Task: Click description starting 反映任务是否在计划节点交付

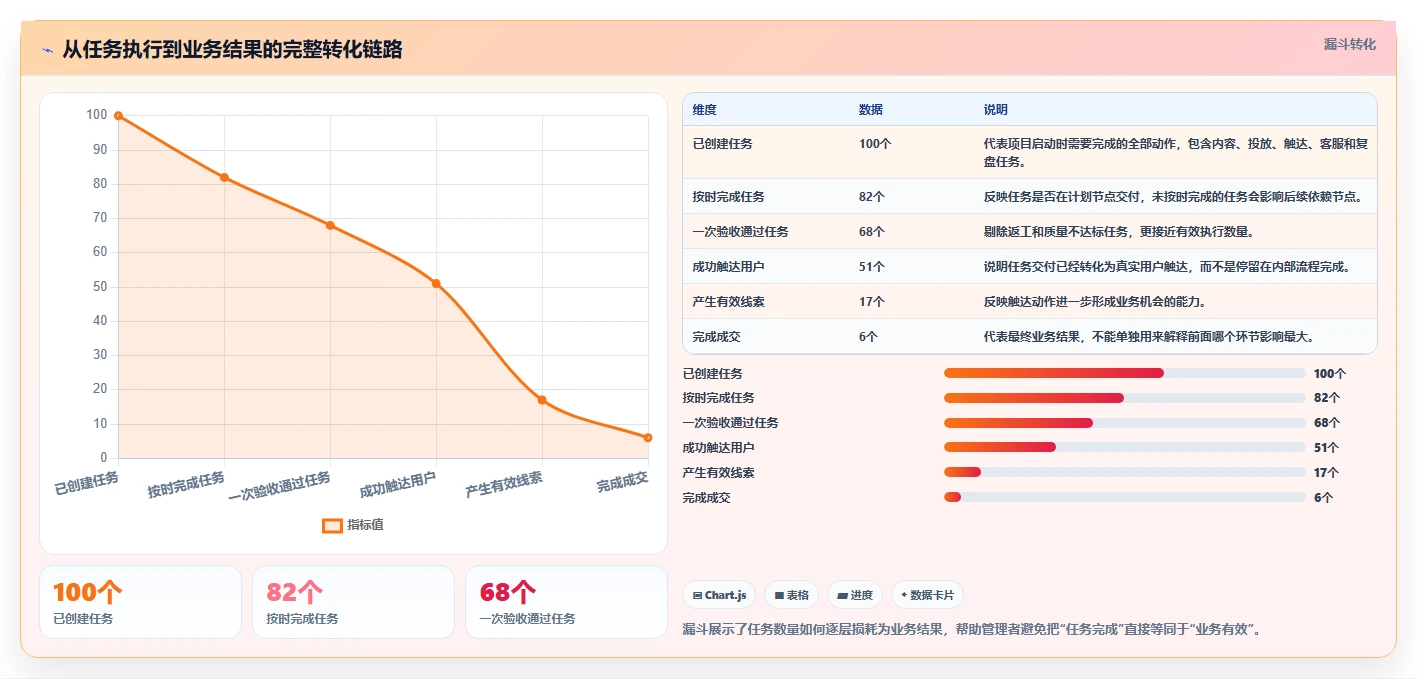Action: pyautogui.click(x=1173, y=197)
